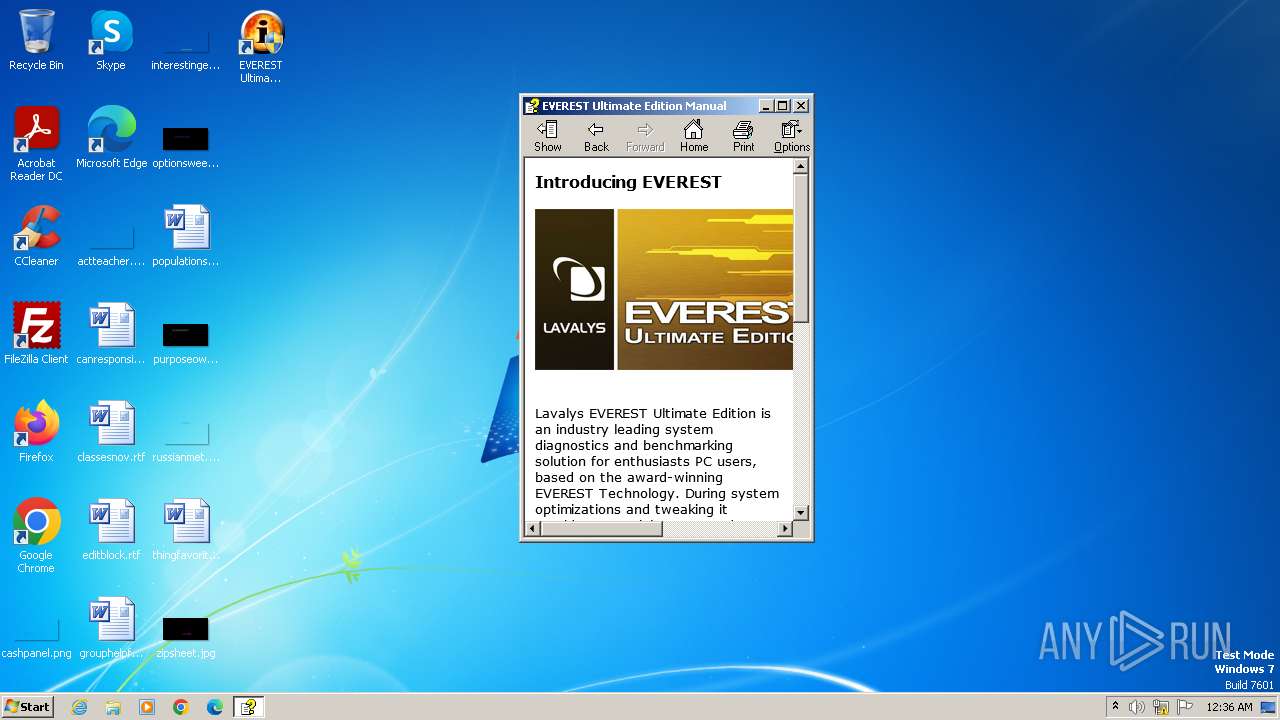Select the Recycle Bin desktop icon

tap(36, 40)
